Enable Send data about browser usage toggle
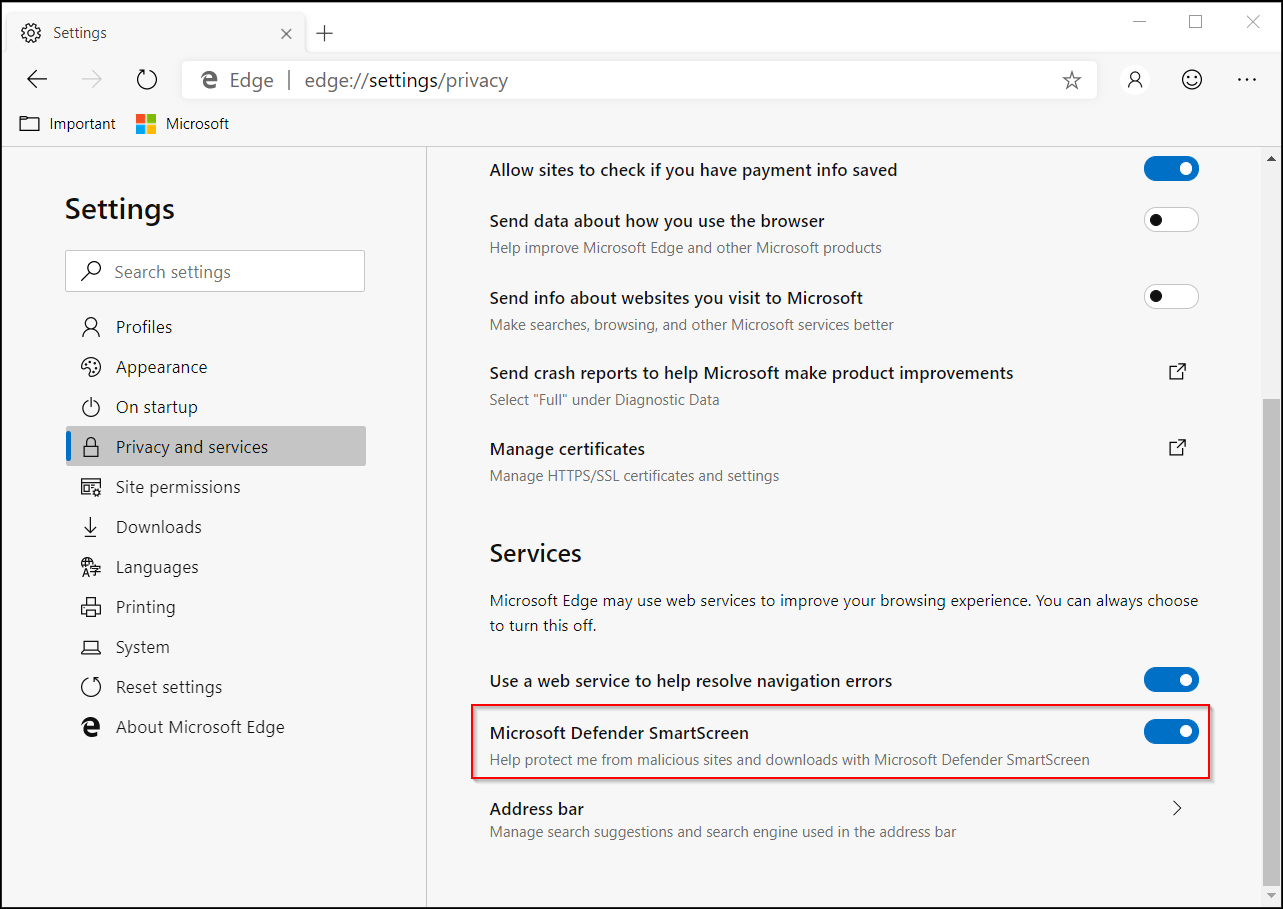Screen dimensions: 1283x909 1171,220
